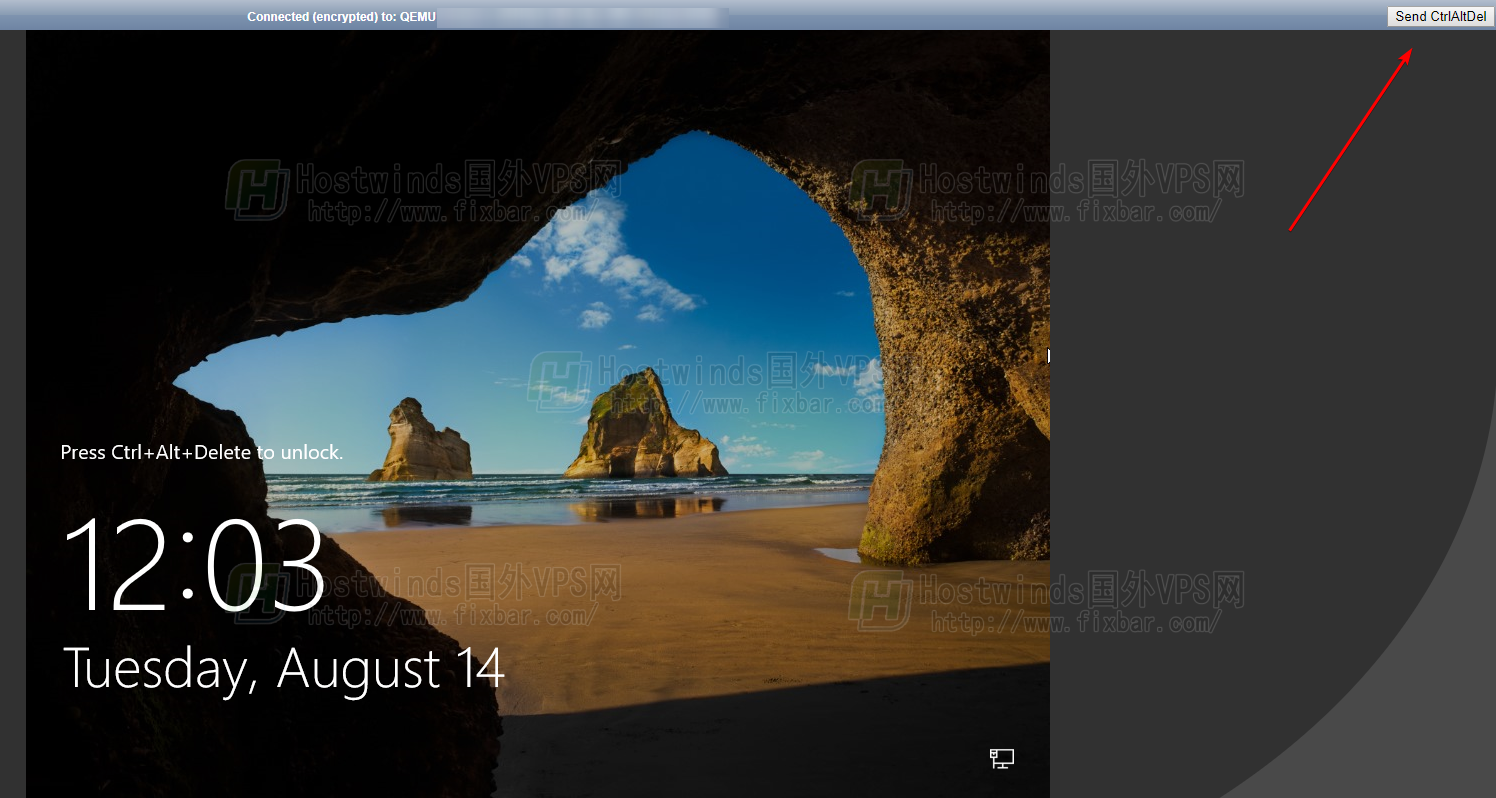This screenshot has width=1496, height=798.
Task: Open the network icon on lock screen
Action: point(1002,758)
